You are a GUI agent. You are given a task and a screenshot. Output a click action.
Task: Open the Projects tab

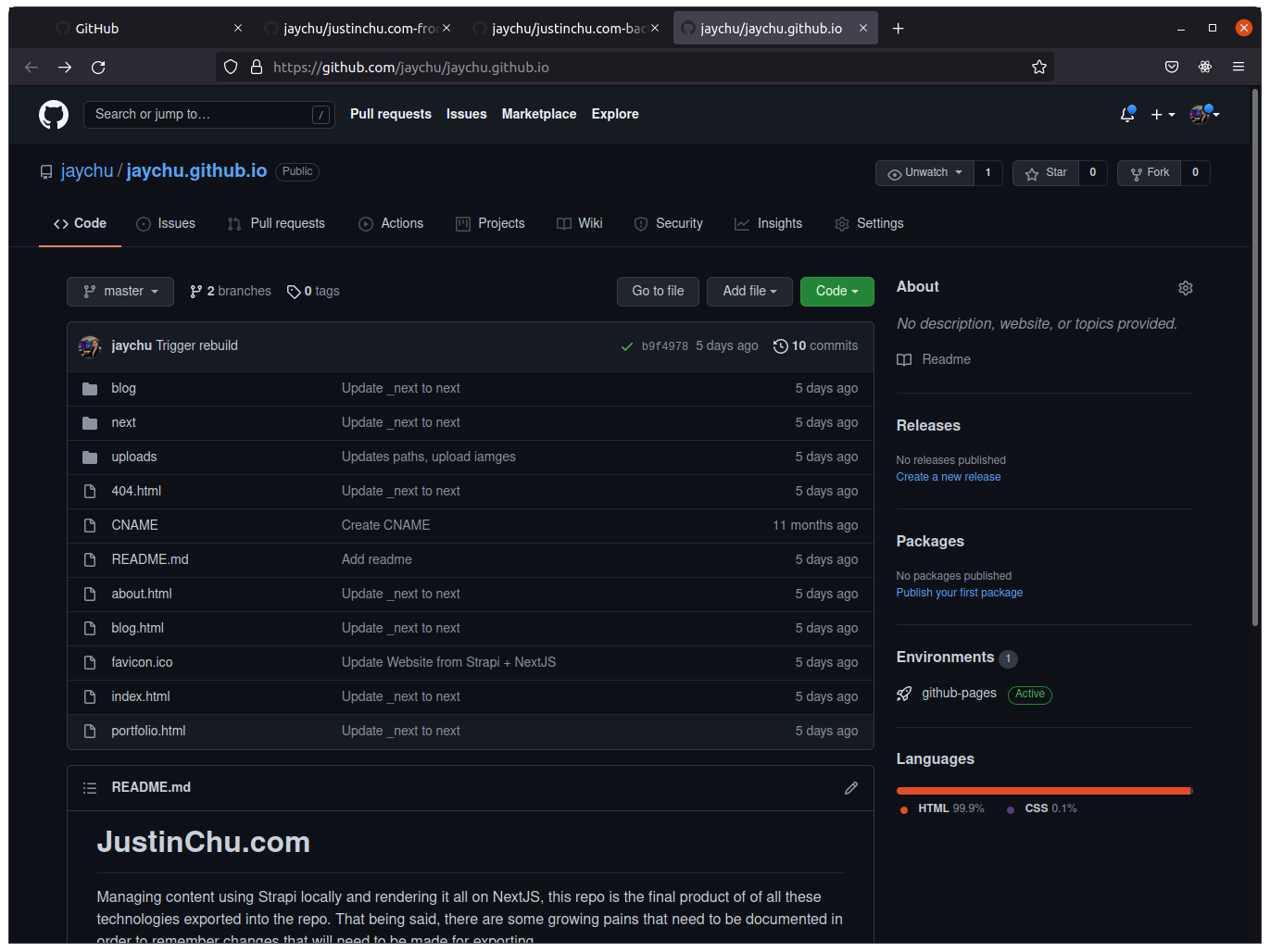click(x=490, y=224)
